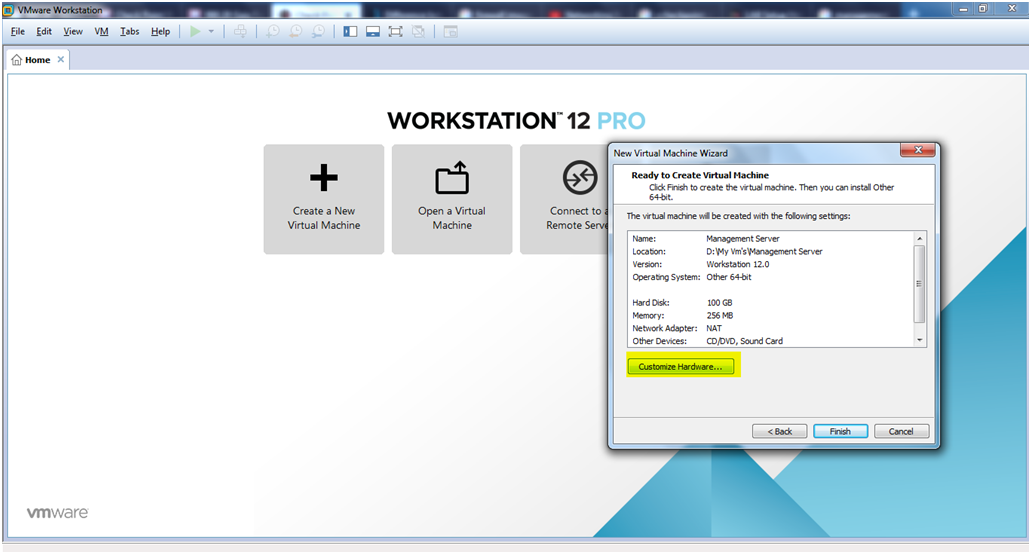This screenshot has width=1031, height=554.
Task: Click the settings list scroll up arrow
Action: (x=919, y=238)
